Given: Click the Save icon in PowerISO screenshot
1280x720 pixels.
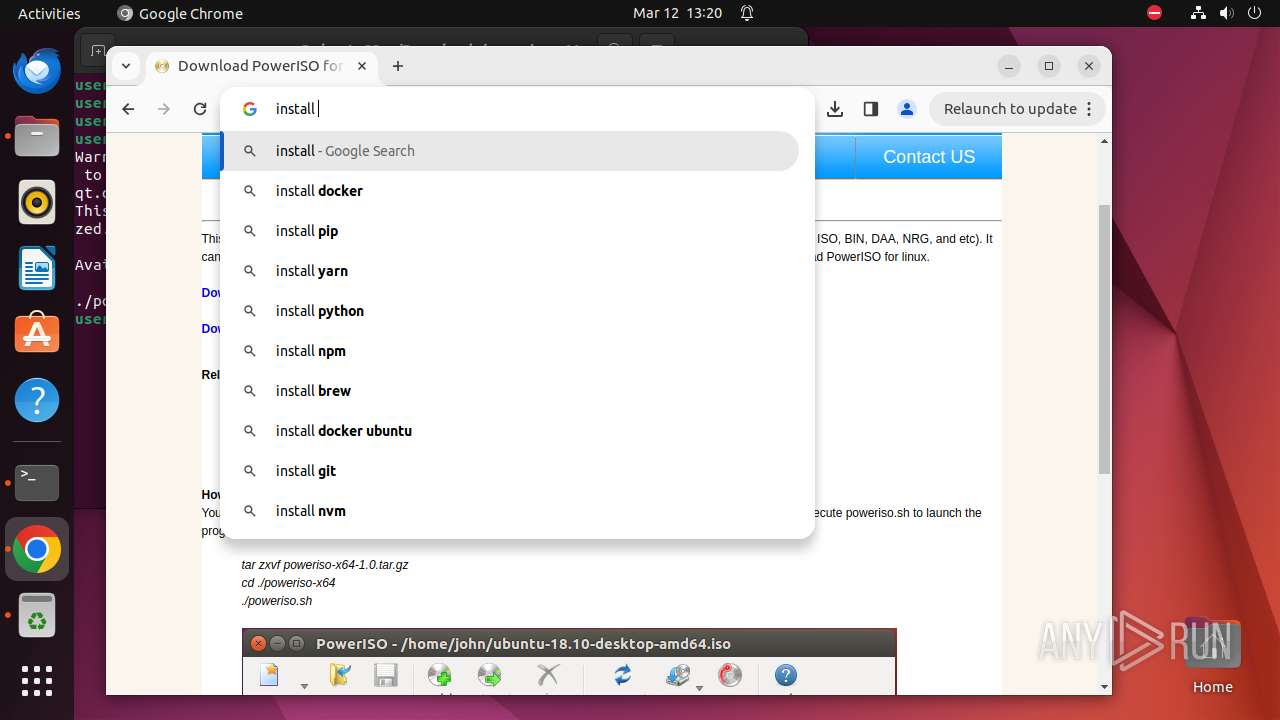Looking at the screenshot, I should point(386,675).
